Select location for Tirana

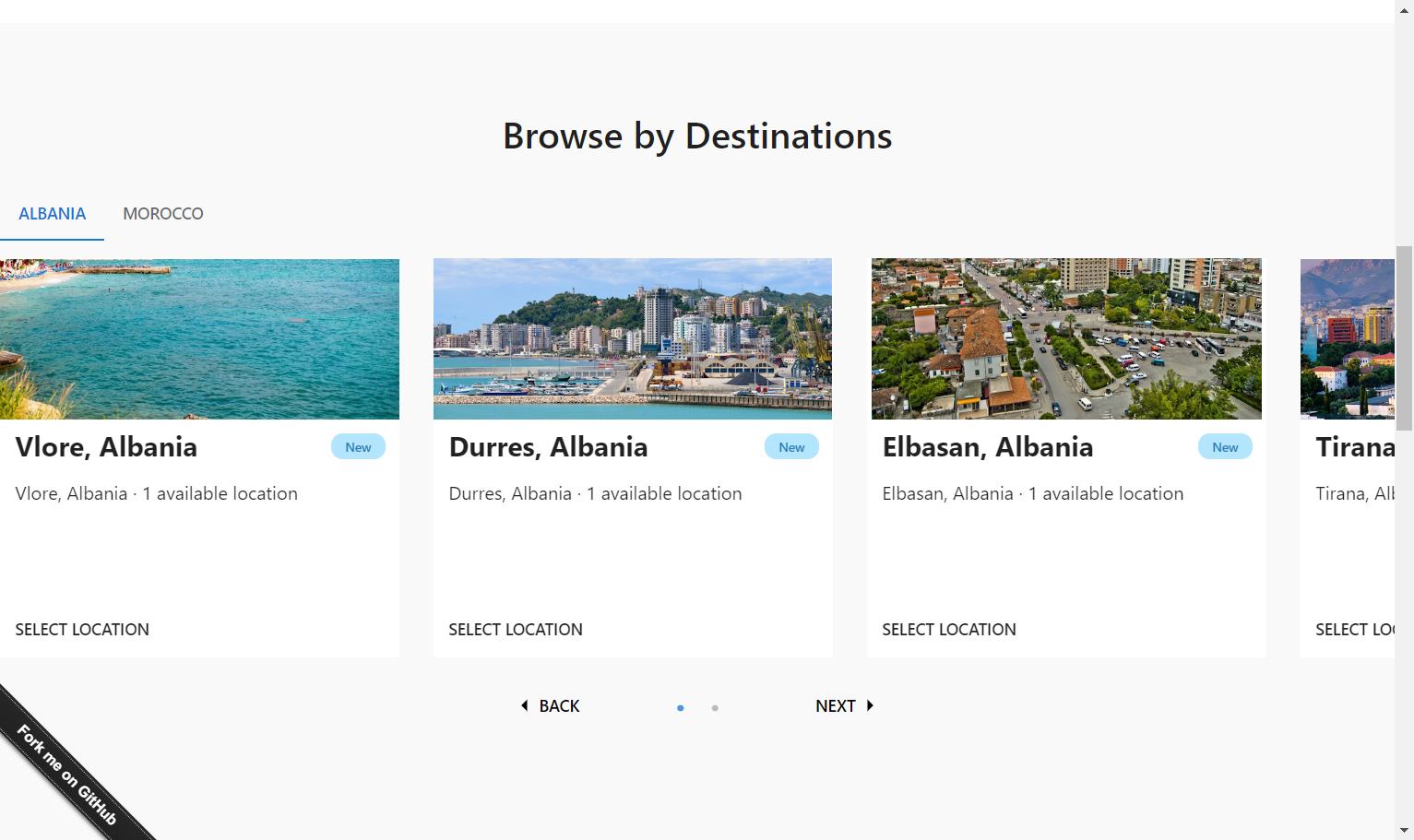pos(1354,630)
